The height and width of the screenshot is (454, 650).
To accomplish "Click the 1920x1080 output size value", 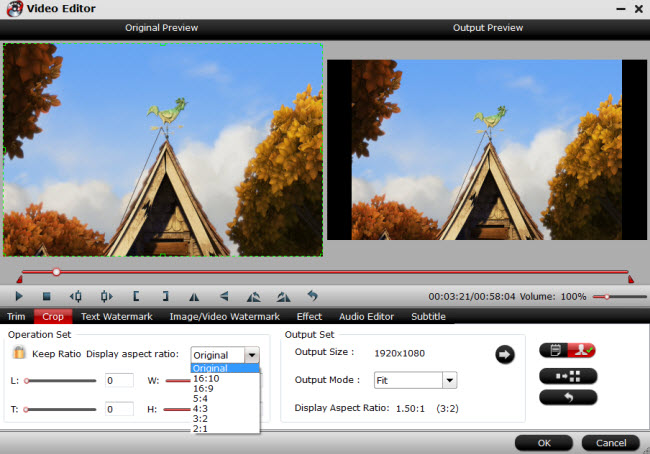I will click(400, 353).
